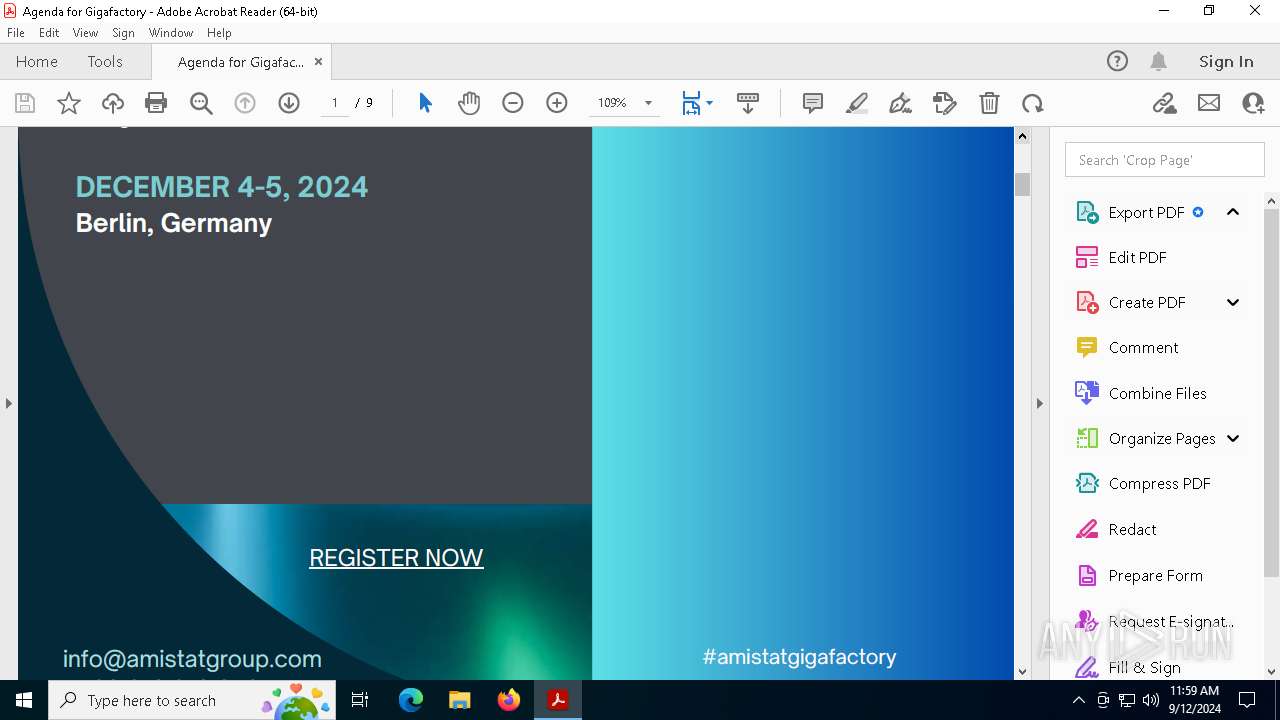Expand the Create PDF section

coord(1233,302)
